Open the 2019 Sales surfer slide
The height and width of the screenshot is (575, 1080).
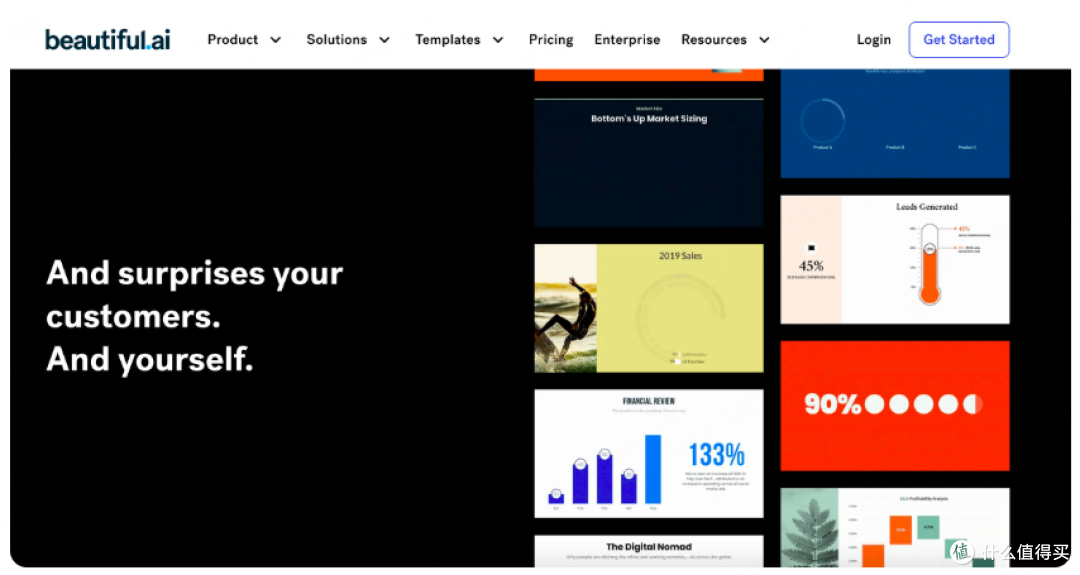pos(649,308)
